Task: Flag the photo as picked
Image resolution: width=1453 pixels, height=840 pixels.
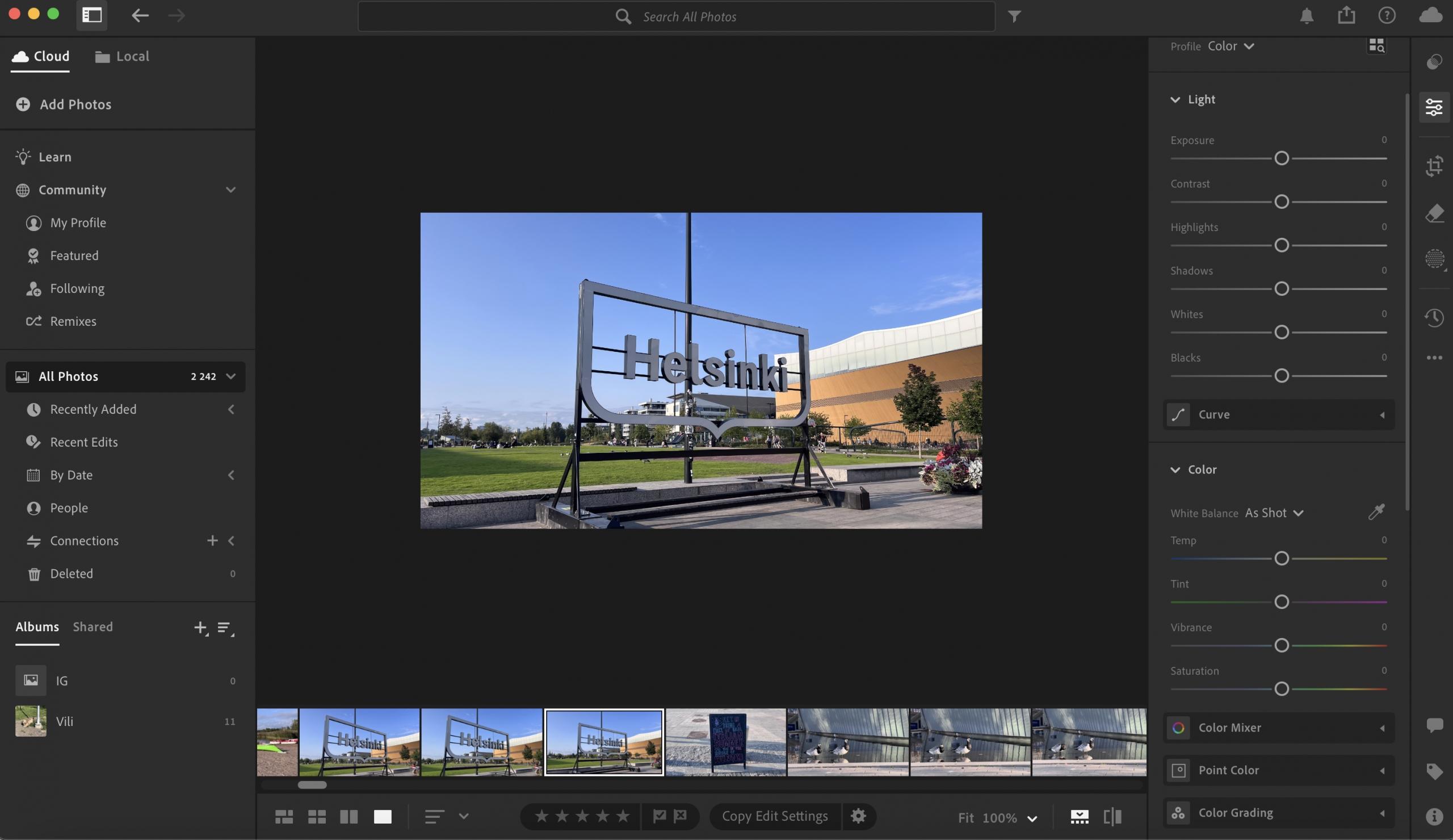Action: point(659,816)
